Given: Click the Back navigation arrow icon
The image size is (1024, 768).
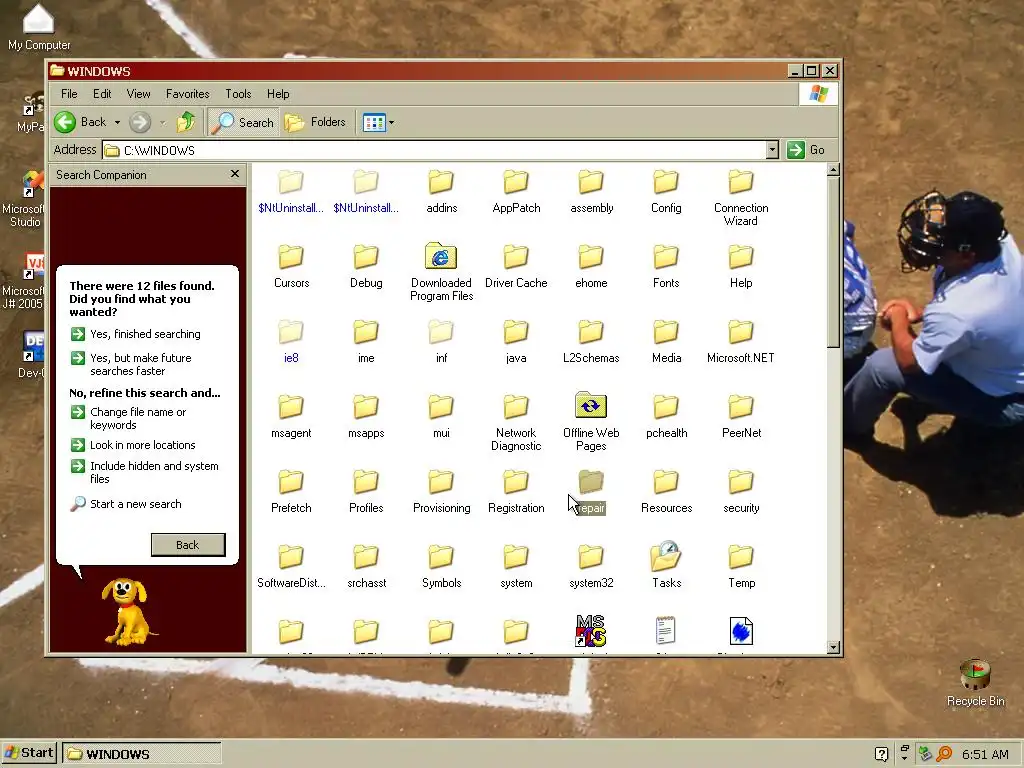Looking at the screenshot, I should pos(65,122).
